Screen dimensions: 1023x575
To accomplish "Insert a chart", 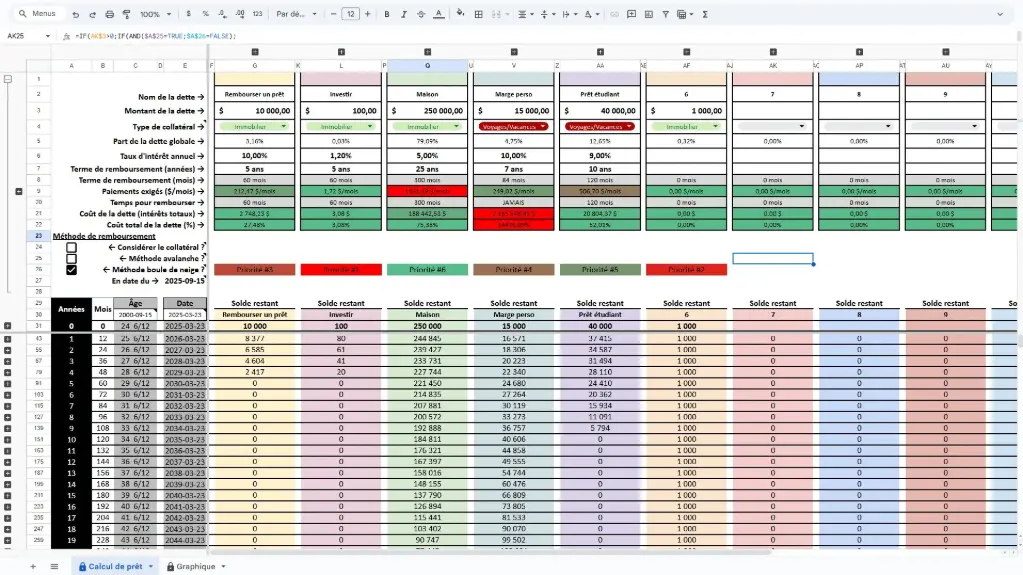I will (649, 14).
